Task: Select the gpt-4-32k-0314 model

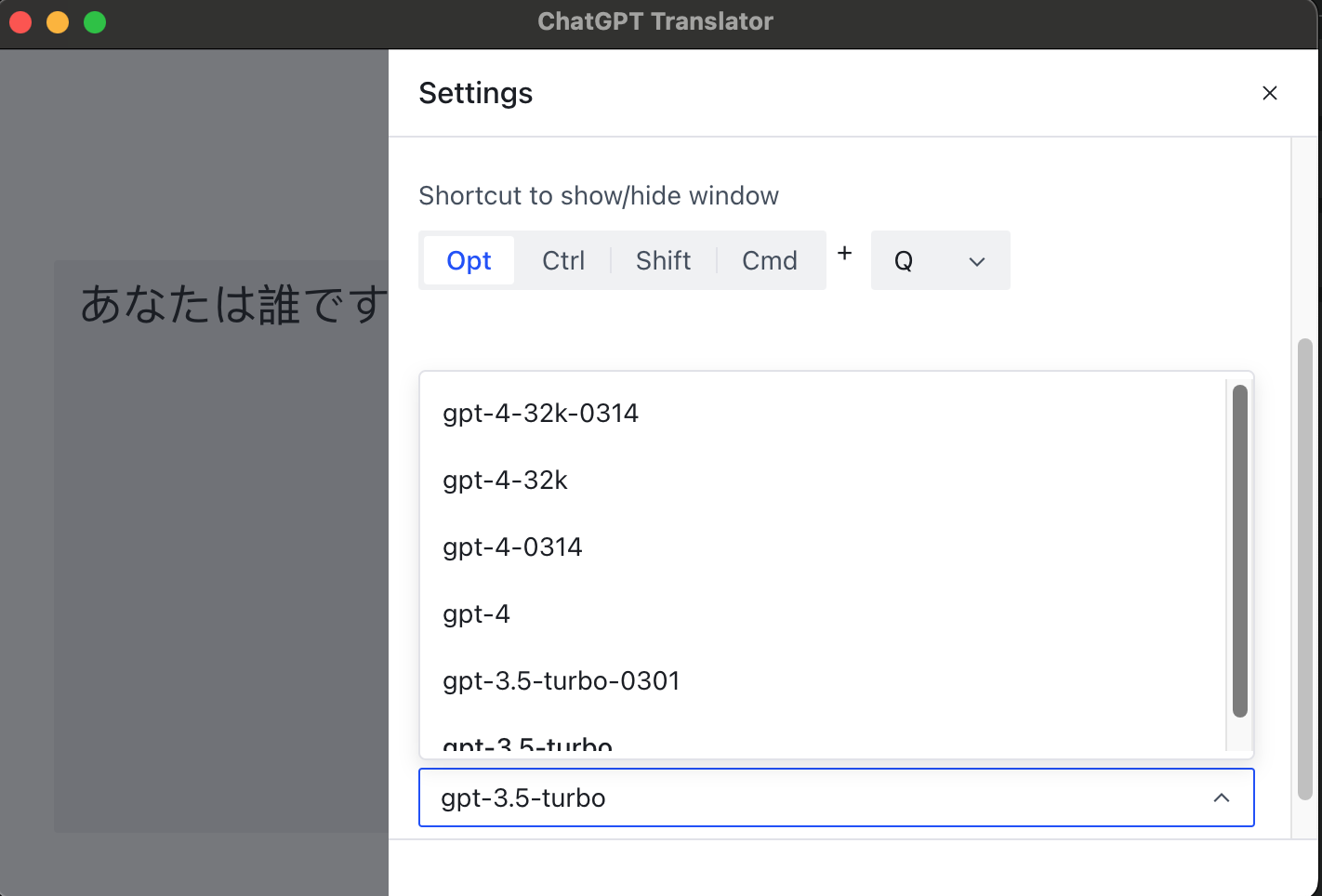Action: (540, 413)
